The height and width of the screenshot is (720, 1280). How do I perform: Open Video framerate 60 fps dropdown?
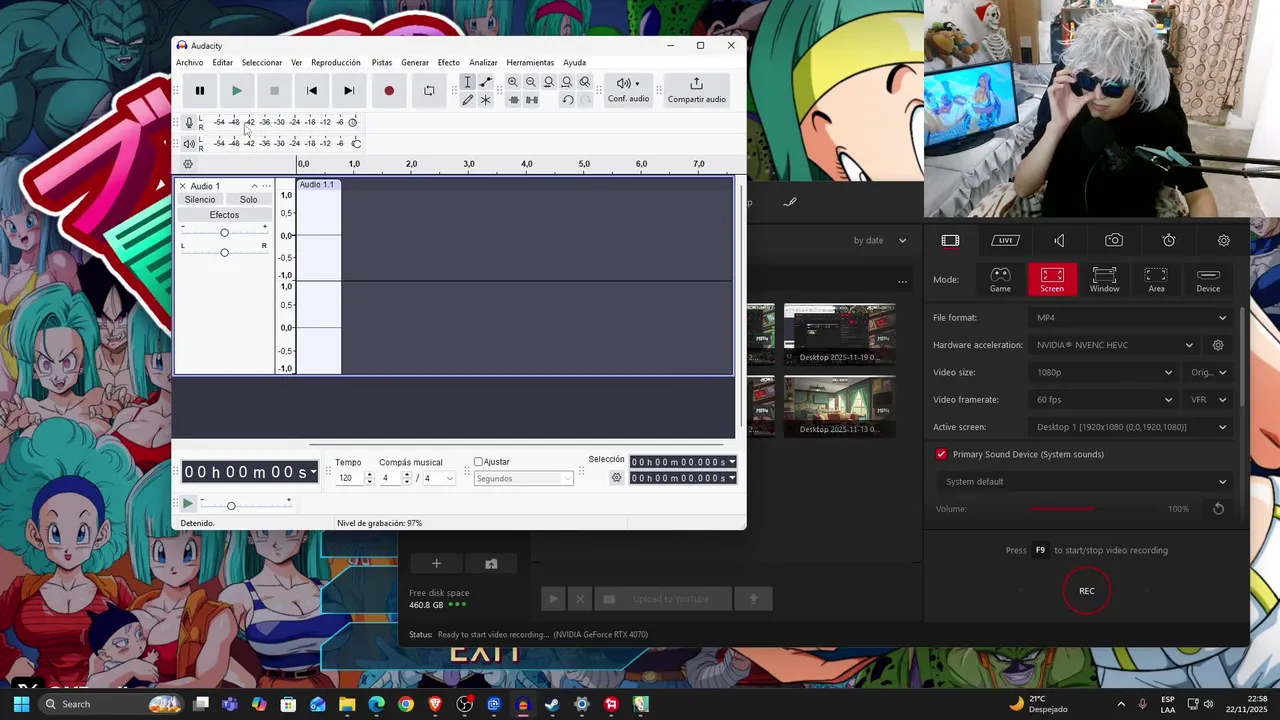click(x=1103, y=400)
